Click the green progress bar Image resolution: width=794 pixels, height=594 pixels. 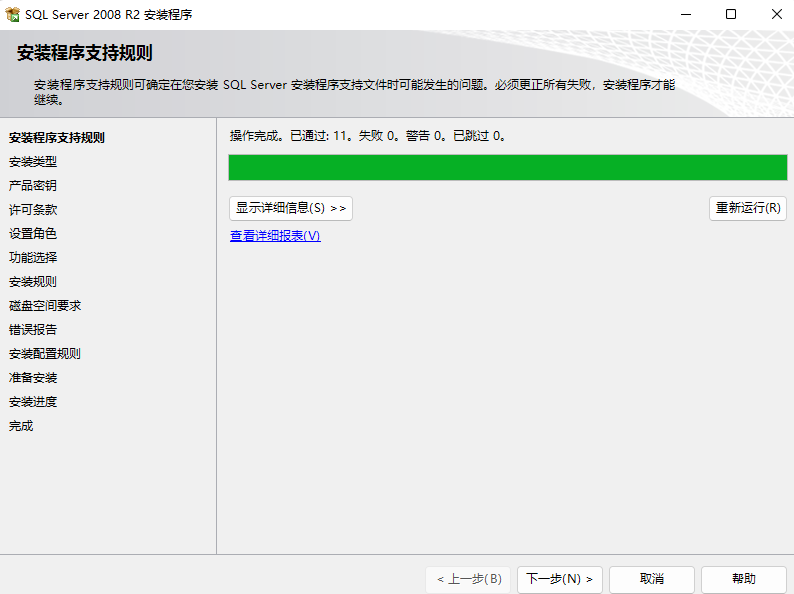[x=508, y=168]
